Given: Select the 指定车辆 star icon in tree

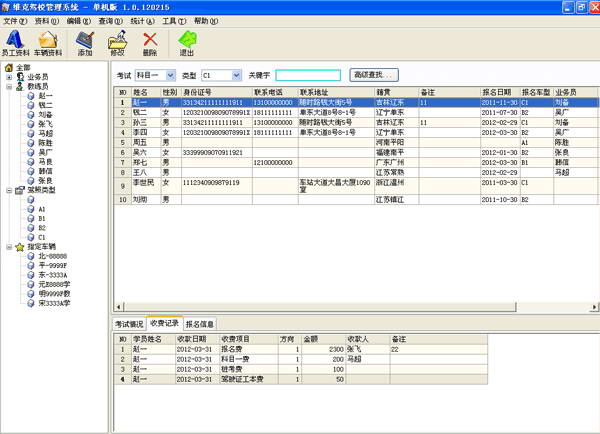Looking at the screenshot, I should pos(20,247).
